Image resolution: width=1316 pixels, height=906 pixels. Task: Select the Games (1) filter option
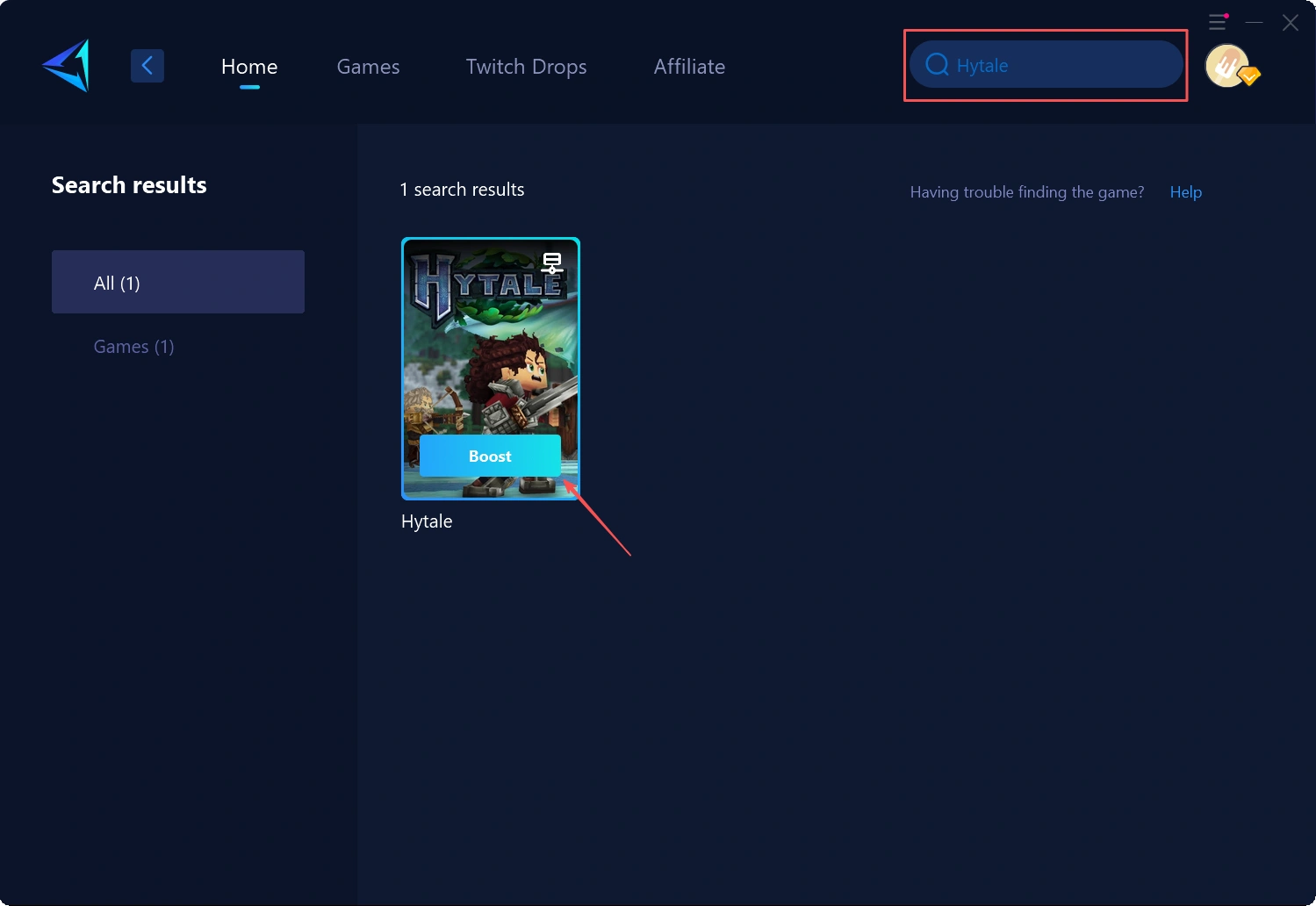point(133,346)
